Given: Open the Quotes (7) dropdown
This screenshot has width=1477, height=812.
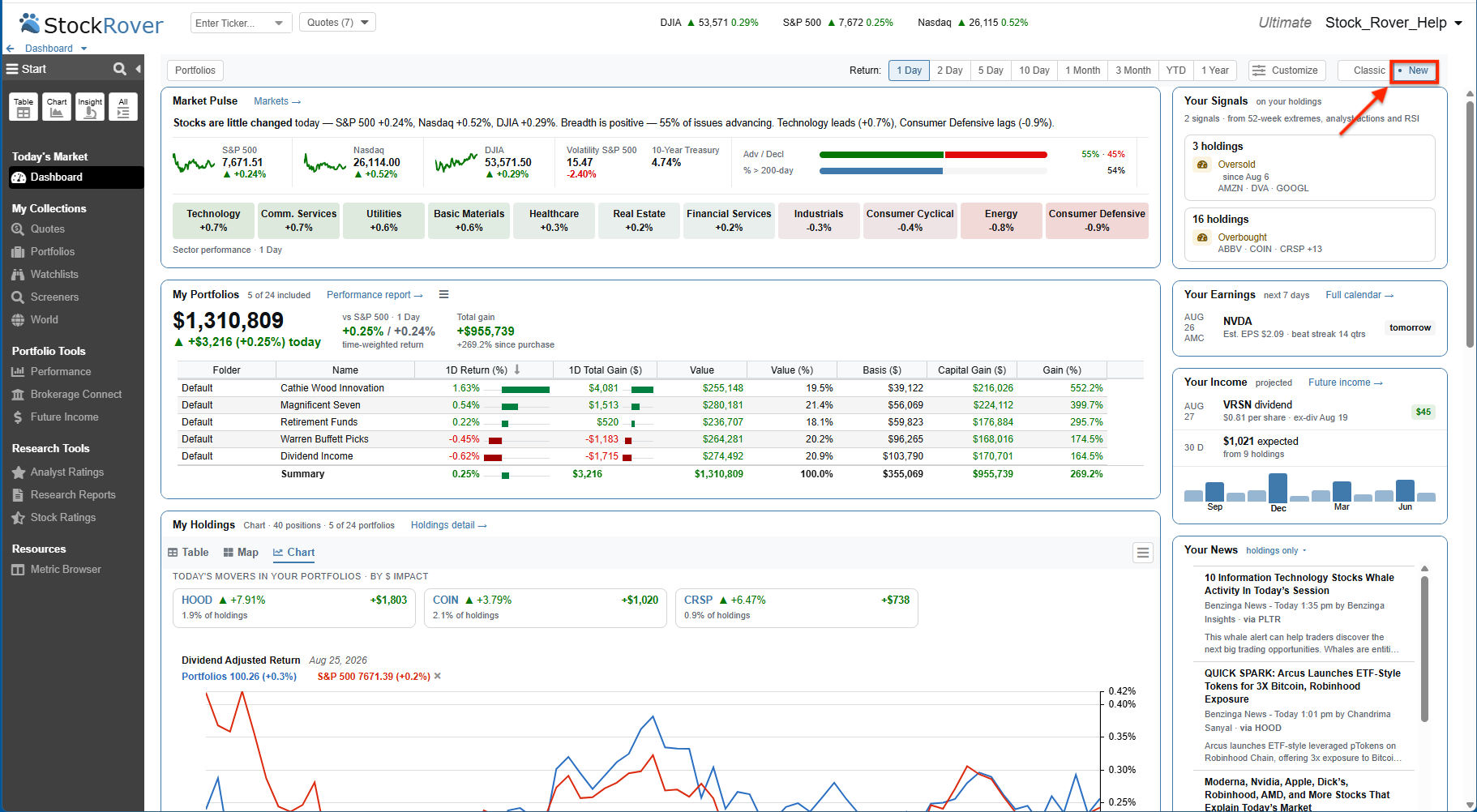Looking at the screenshot, I should [337, 23].
